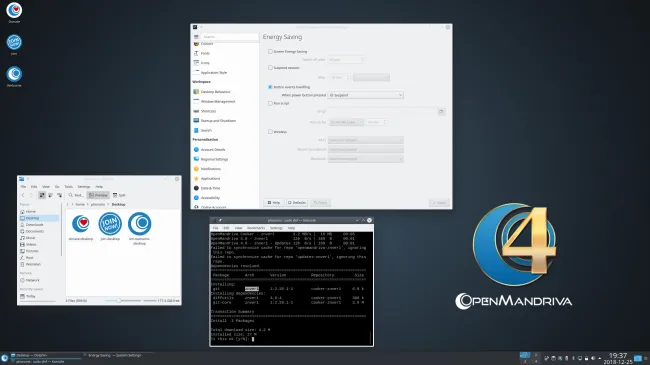Toggle Split view in Dolphin toolbar
This screenshot has width=650, height=365.
coord(119,195)
